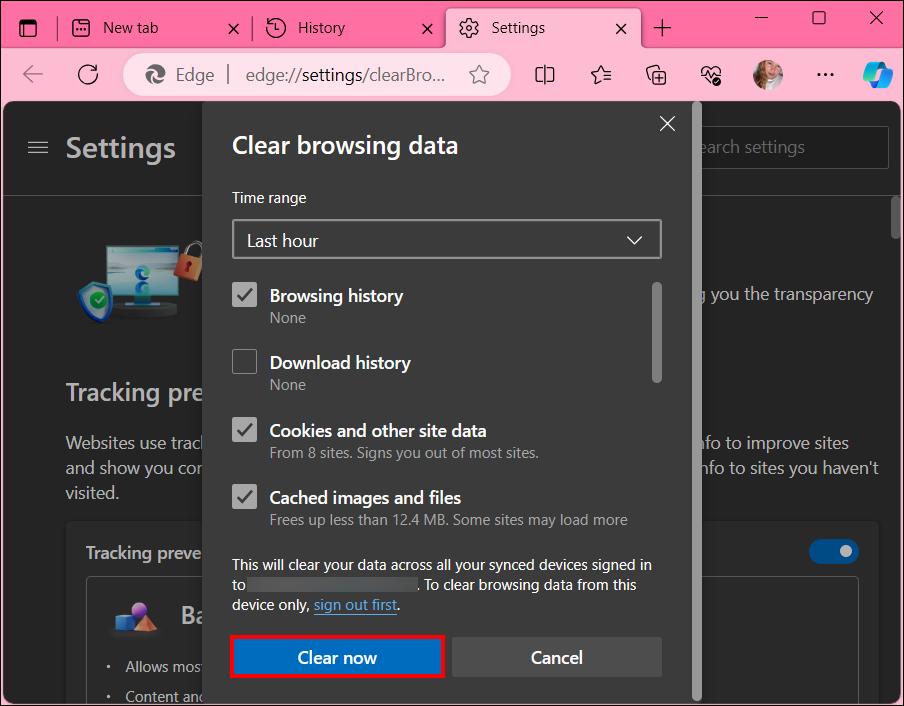Open Collections panel

coord(656,75)
